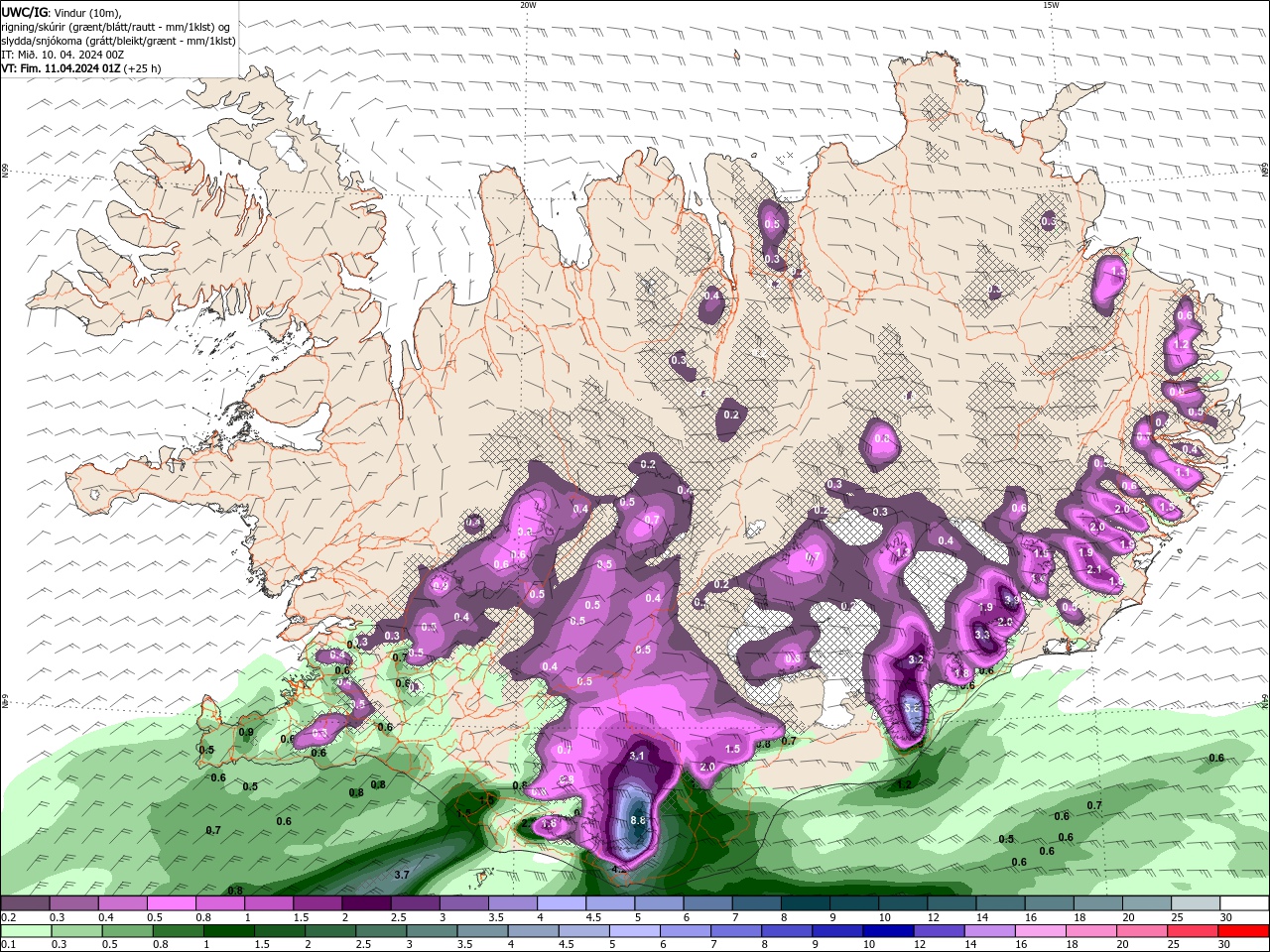Screen dimensions: 1270x952
Task: Click the first dark purple swatch, top legend row
Action: 25,903
